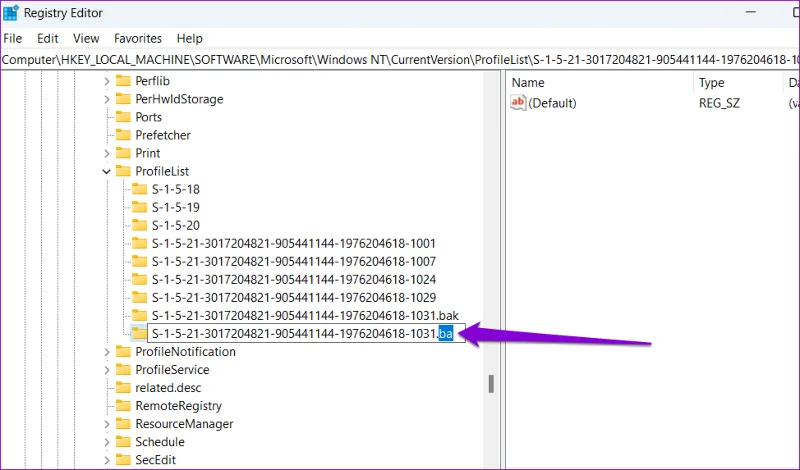Open the View menu
The image size is (800, 470).
pyautogui.click(x=86, y=38)
